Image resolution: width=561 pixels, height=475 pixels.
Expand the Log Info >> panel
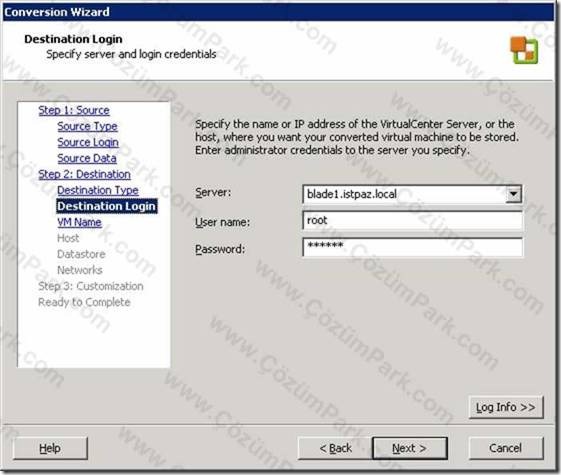pyautogui.click(x=506, y=407)
